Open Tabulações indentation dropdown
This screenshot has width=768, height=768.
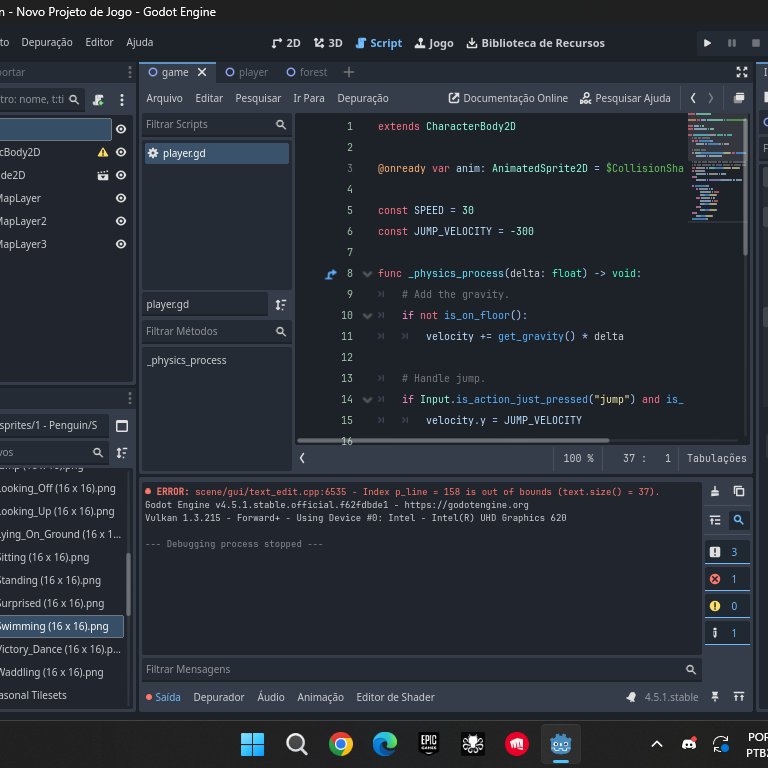[x=717, y=458]
